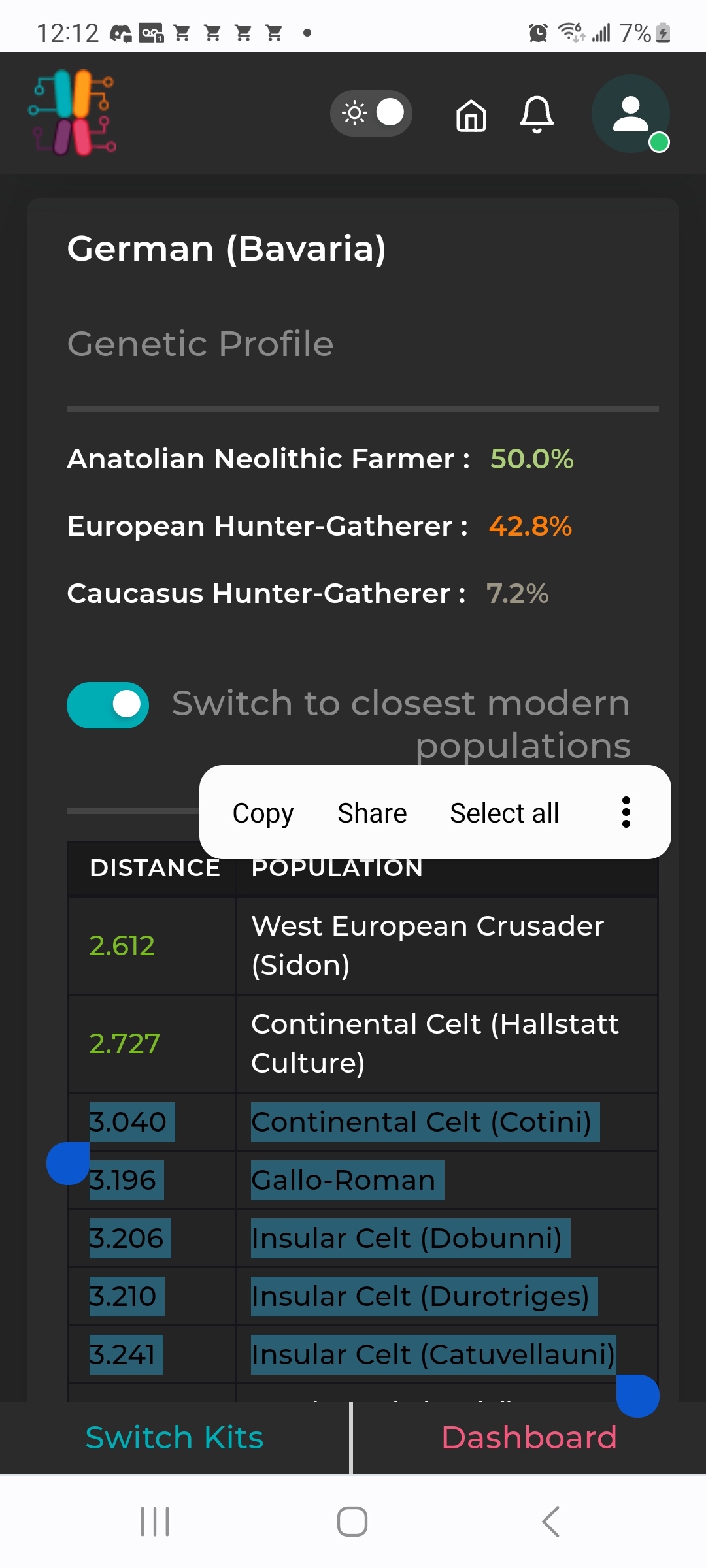The image size is (706, 1568).
Task: Tap the Android back arrow
Action: click(x=550, y=1522)
